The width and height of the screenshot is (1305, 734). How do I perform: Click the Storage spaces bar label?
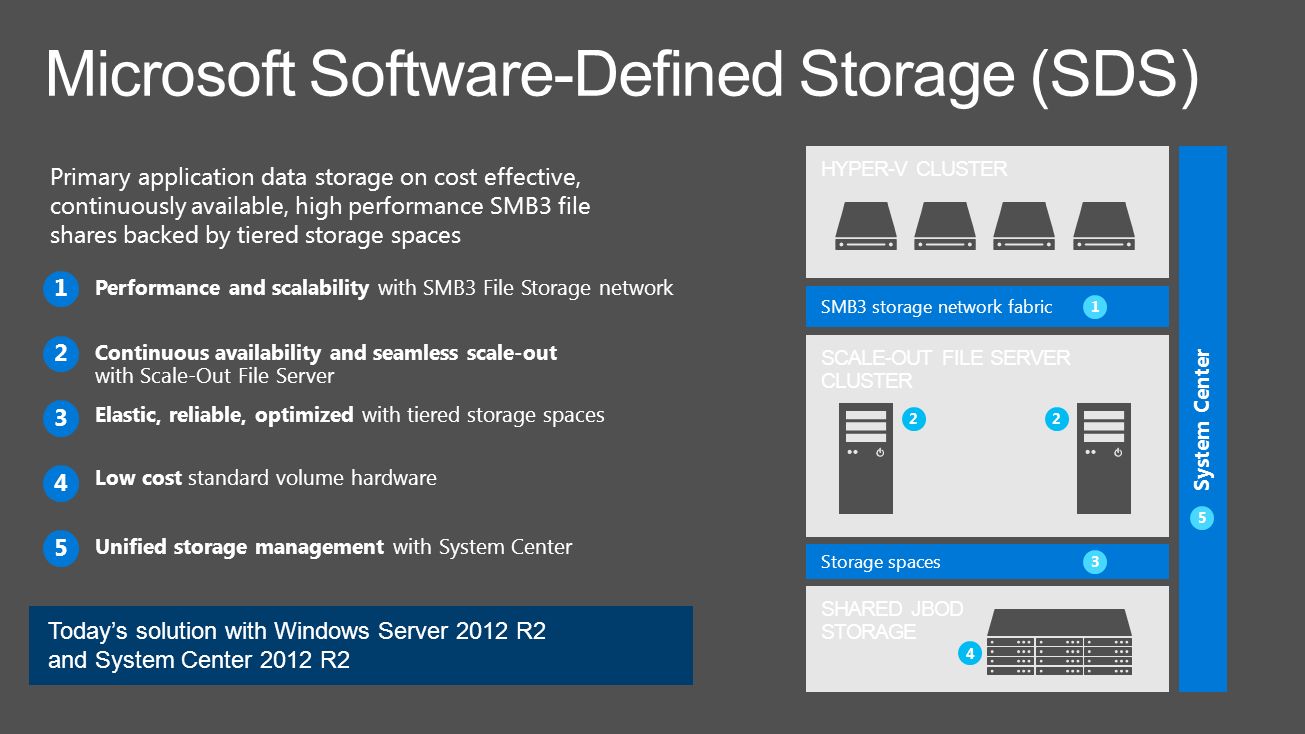pyautogui.click(x=880, y=562)
